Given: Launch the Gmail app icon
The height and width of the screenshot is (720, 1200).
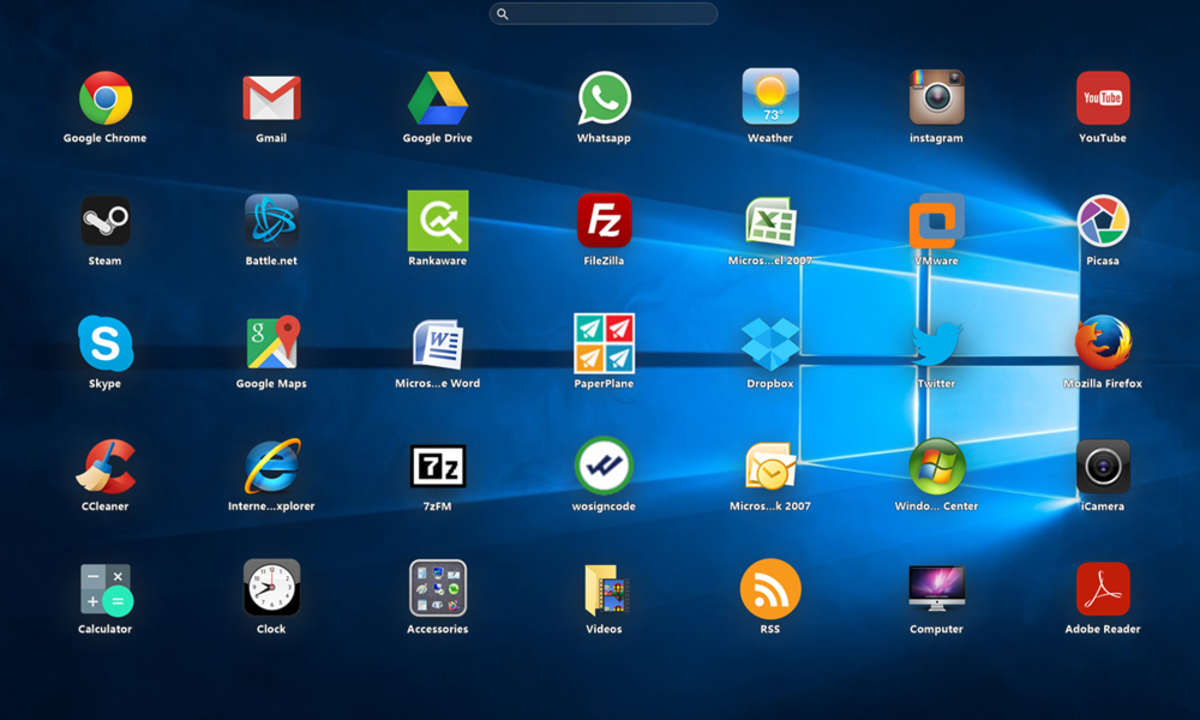Looking at the screenshot, I should [x=271, y=98].
